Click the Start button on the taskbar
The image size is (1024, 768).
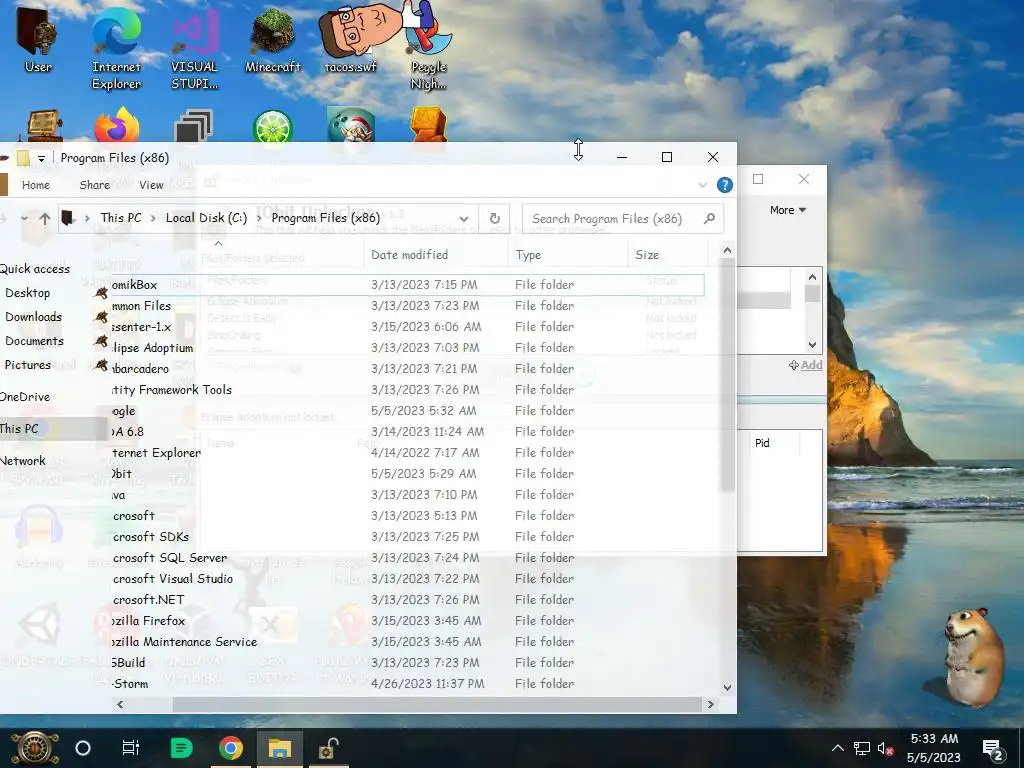[x=34, y=748]
